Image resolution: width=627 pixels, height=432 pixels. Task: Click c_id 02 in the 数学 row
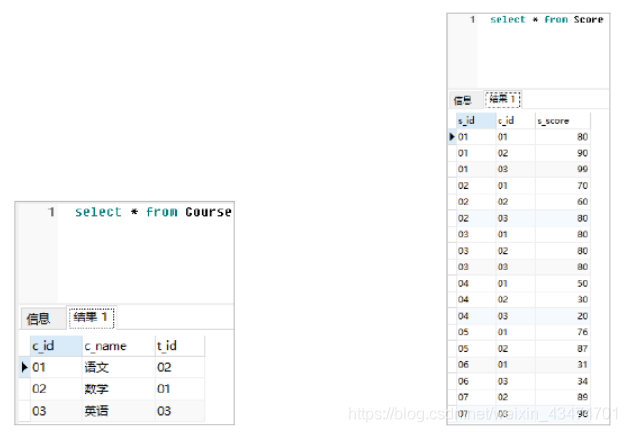tap(56, 389)
